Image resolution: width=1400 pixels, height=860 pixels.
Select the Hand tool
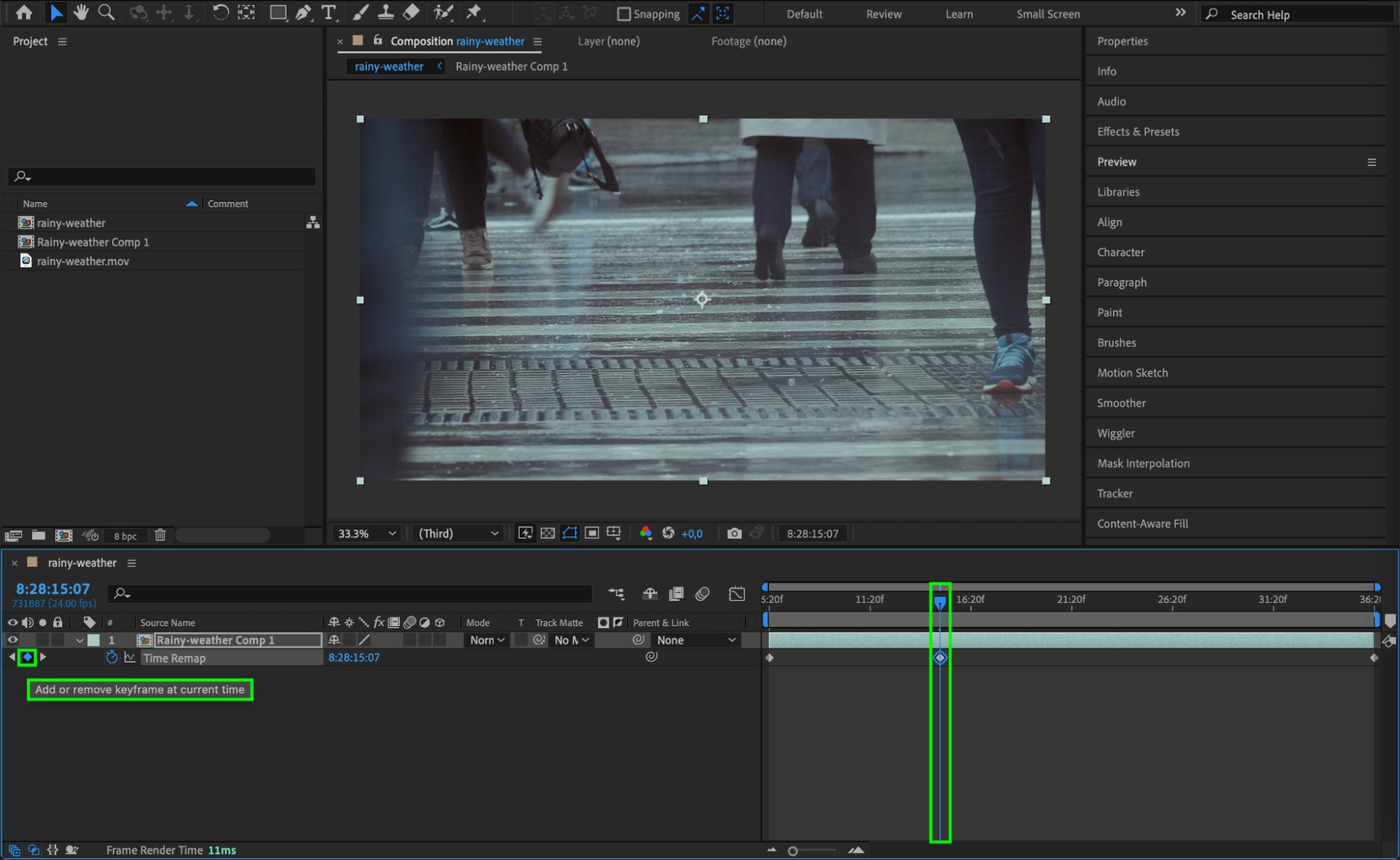click(x=81, y=12)
